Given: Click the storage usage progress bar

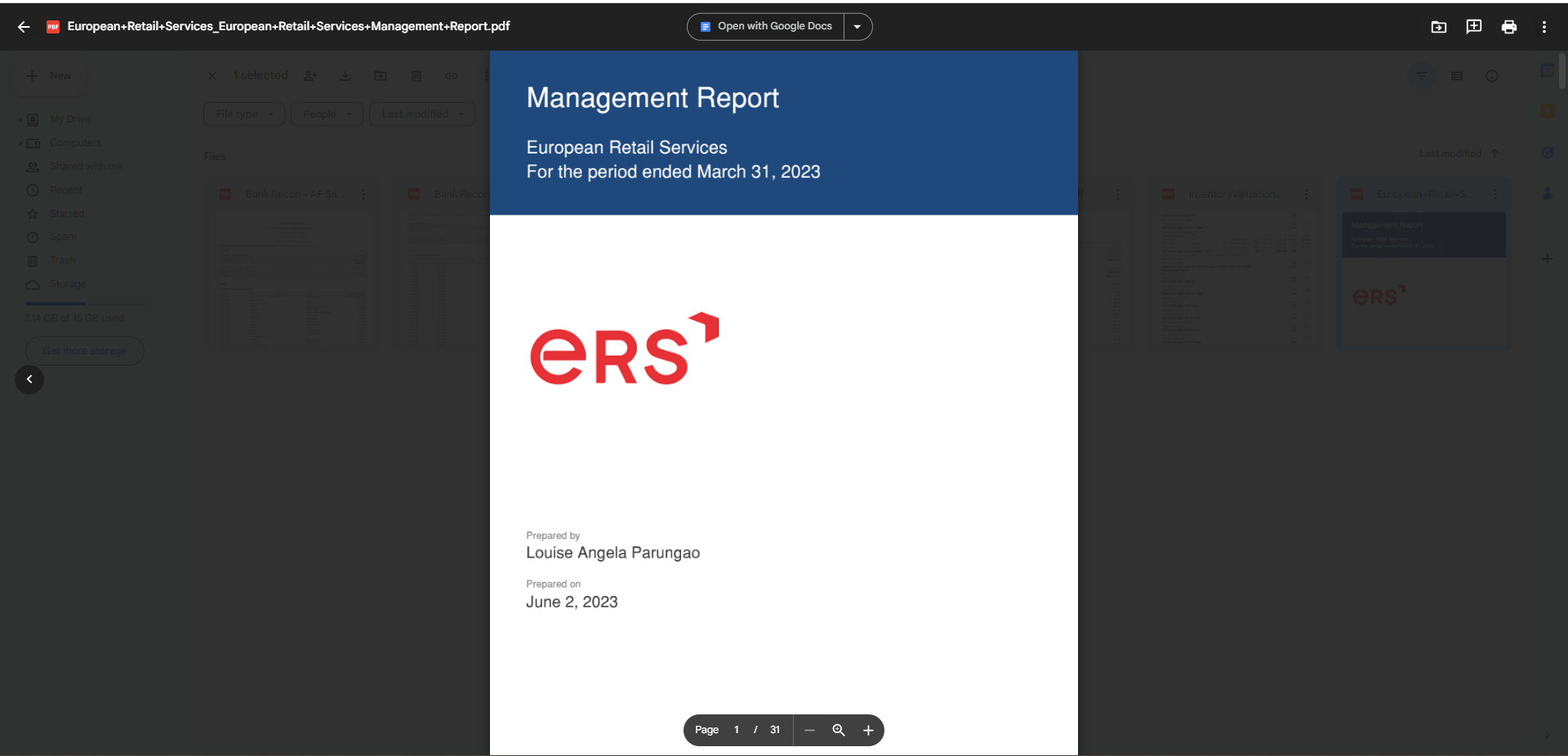Looking at the screenshot, I should click(89, 304).
